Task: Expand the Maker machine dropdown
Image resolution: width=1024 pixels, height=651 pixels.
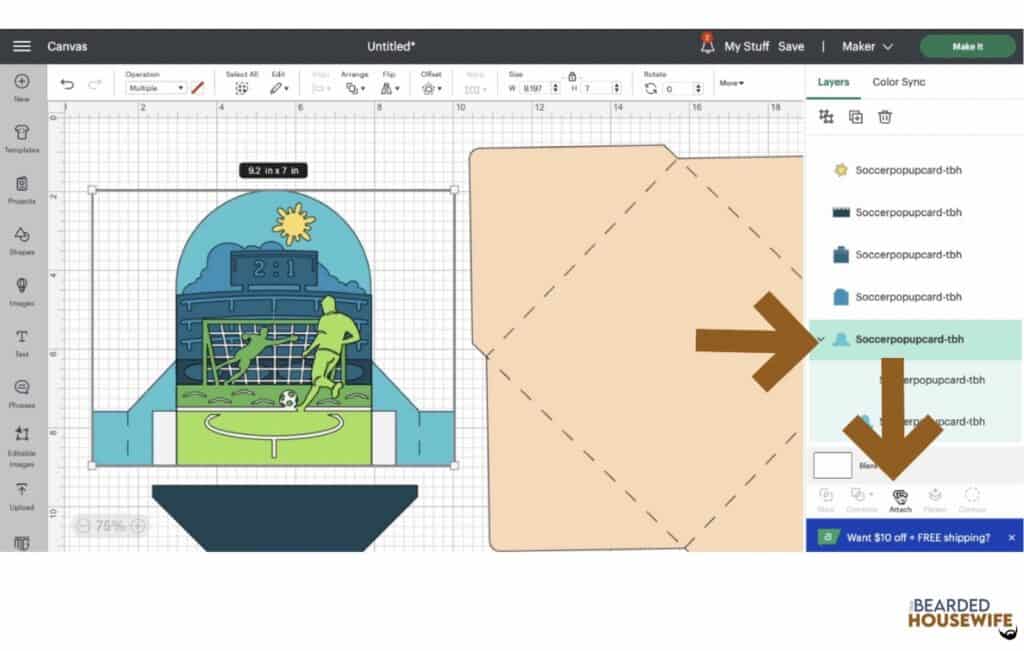Action: [866, 46]
